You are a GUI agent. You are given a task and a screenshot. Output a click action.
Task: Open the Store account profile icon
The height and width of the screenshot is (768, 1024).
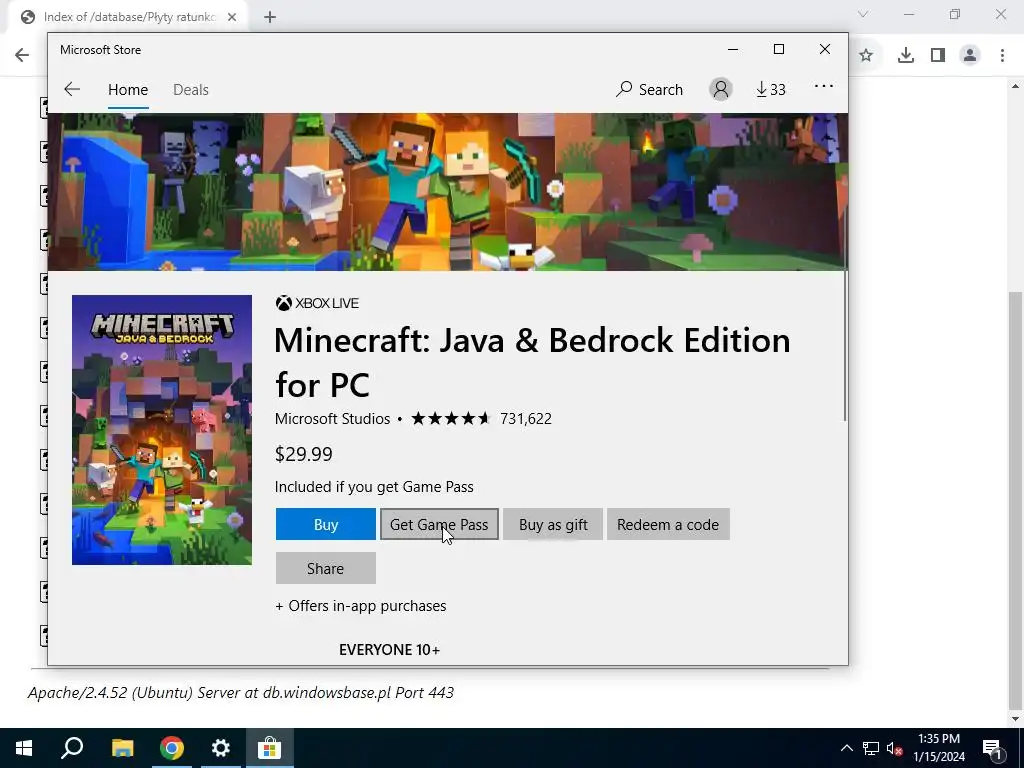tap(721, 89)
